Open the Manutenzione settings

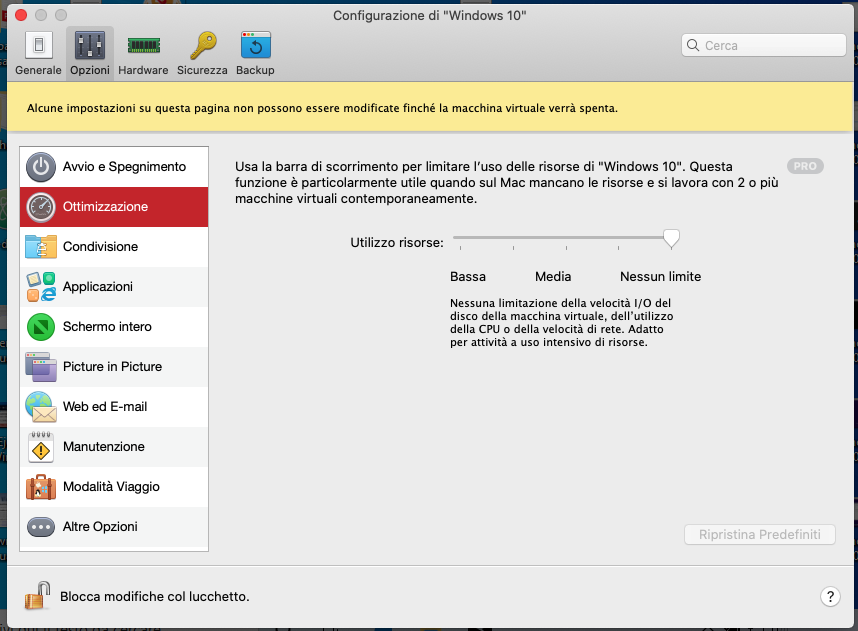[x=114, y=447]
